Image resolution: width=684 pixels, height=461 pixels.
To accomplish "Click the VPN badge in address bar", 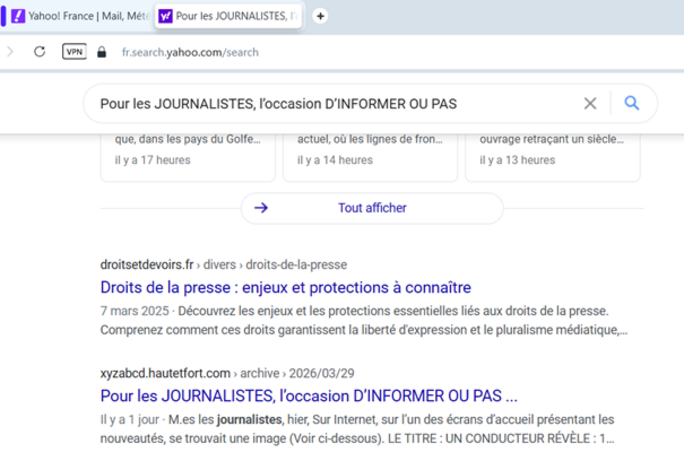I will point(74,52).
